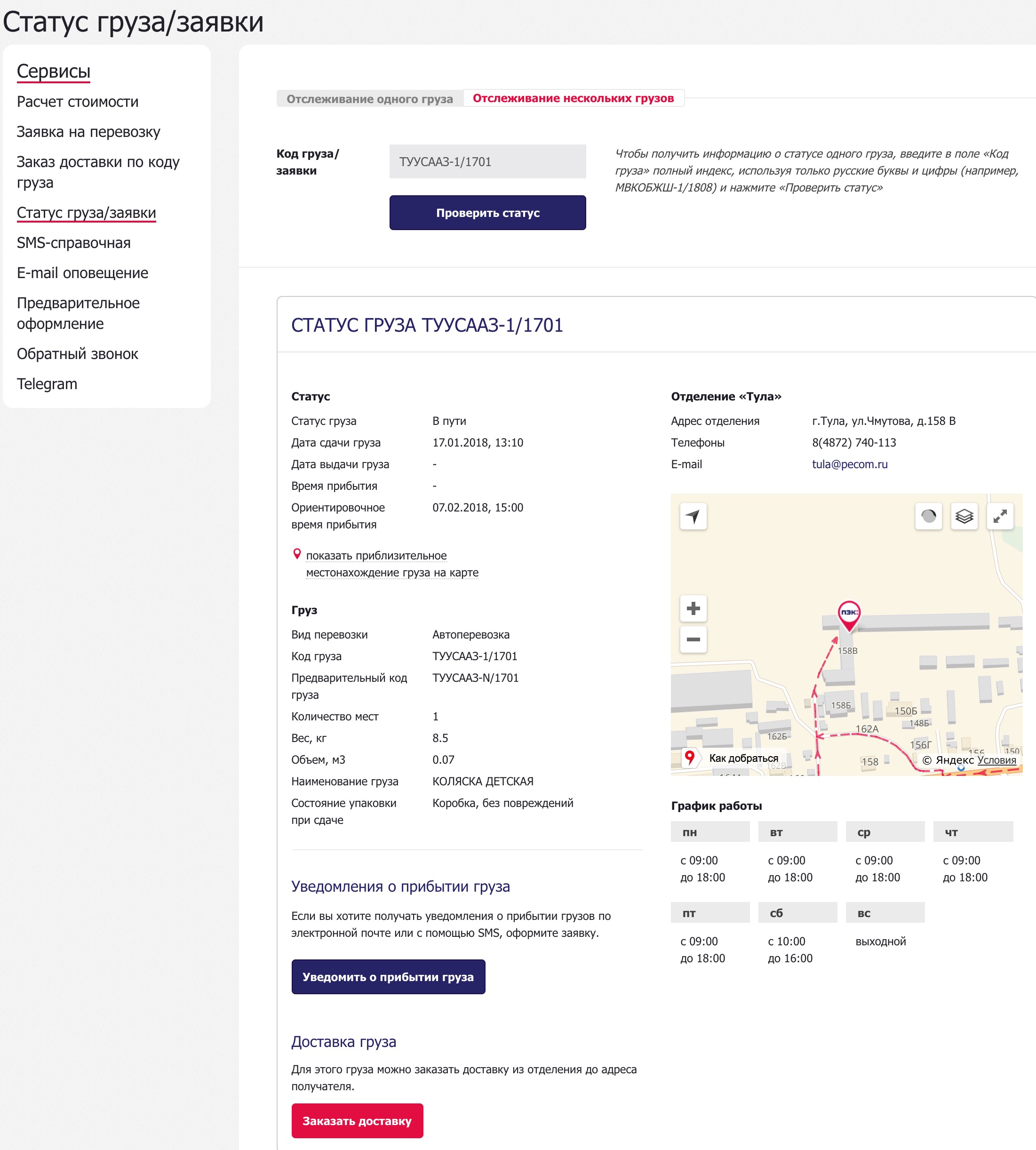Toggle the map traffic indicator icon
Image resolution: width=1036 pixels, height=1150 pixels.
928,516
